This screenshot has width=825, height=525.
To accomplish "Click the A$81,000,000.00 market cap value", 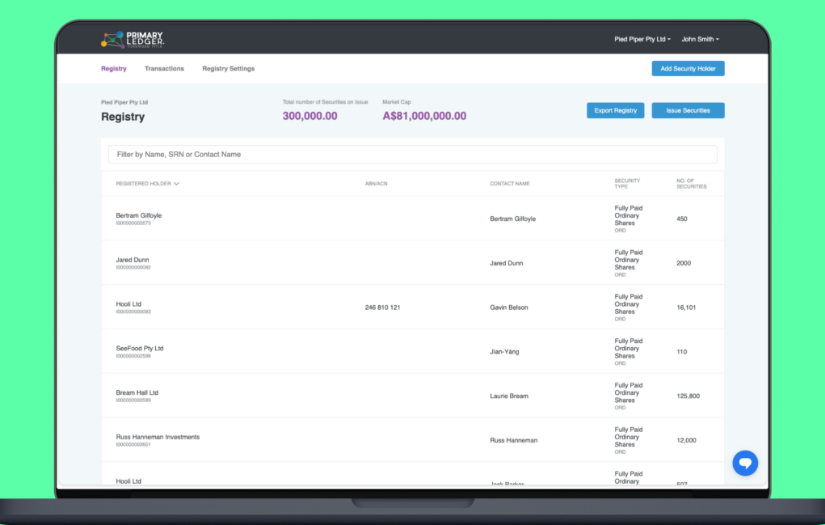I will coord(424,116).
